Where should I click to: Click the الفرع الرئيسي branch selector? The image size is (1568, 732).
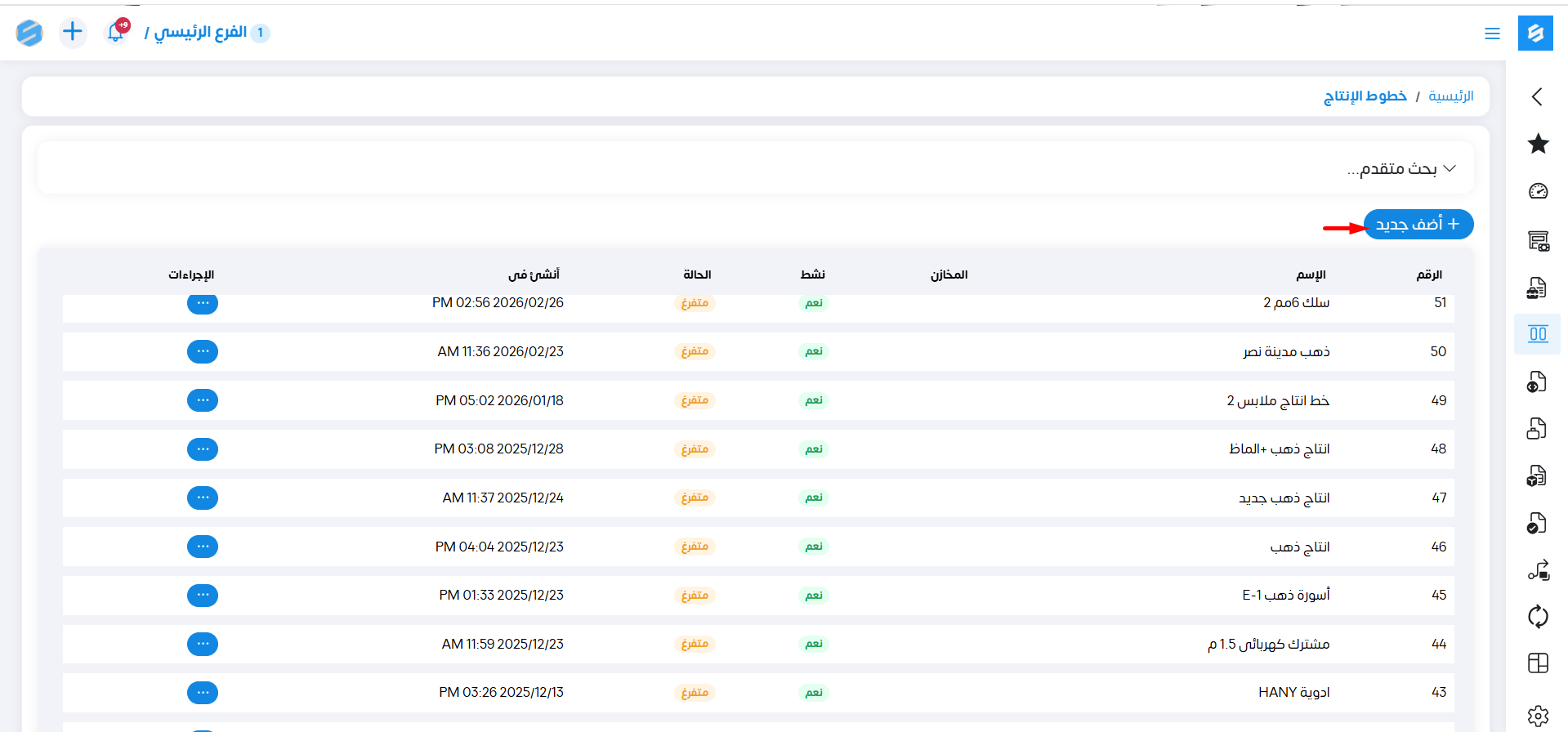[200, 33]
